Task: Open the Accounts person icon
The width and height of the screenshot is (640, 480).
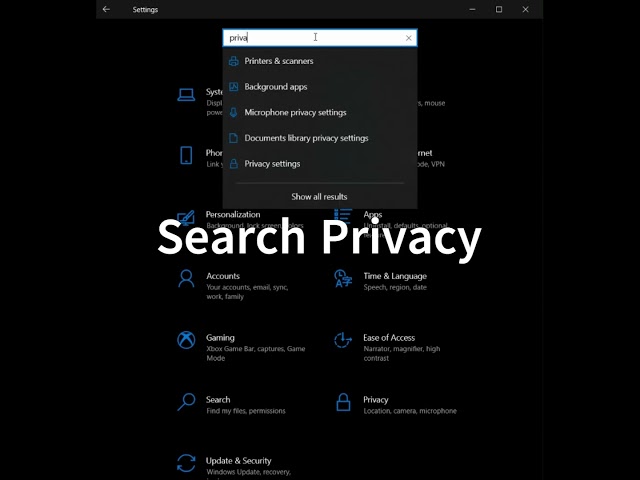Action: tap(186, 279)
